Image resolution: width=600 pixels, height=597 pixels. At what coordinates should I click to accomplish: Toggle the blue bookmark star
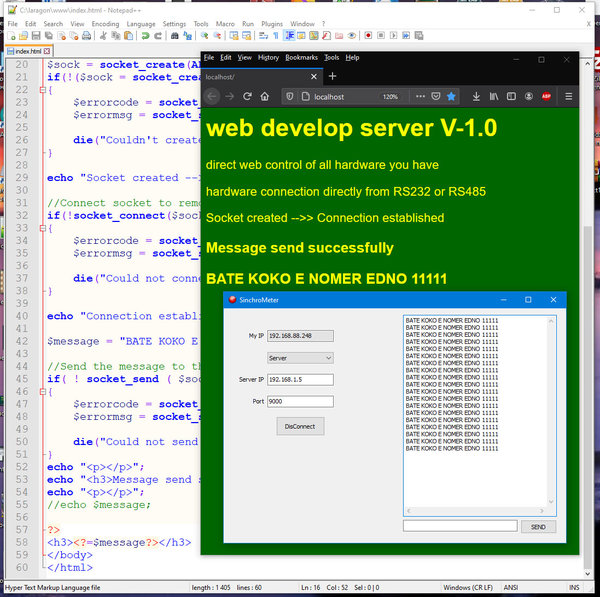pos(451,96)
